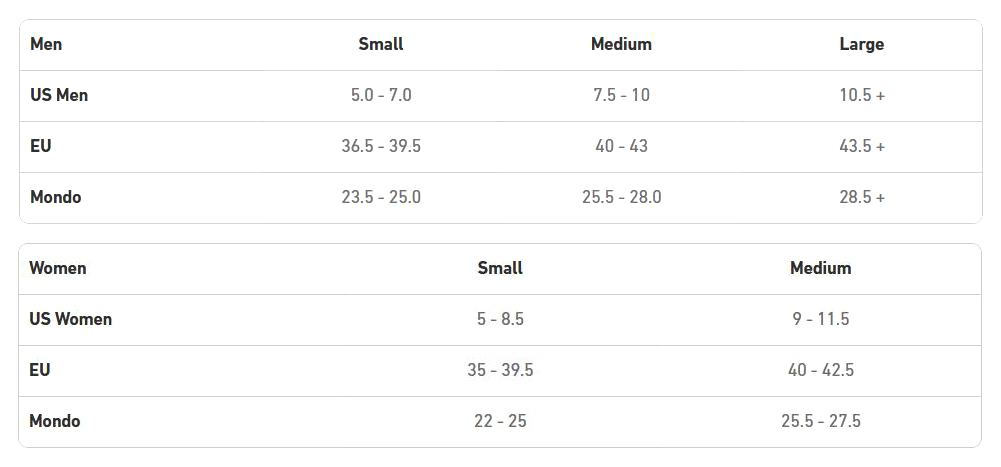Viewport: 1001px width, 467px height.
Task: Select the 40 - 43 cell
Action: 621,146
